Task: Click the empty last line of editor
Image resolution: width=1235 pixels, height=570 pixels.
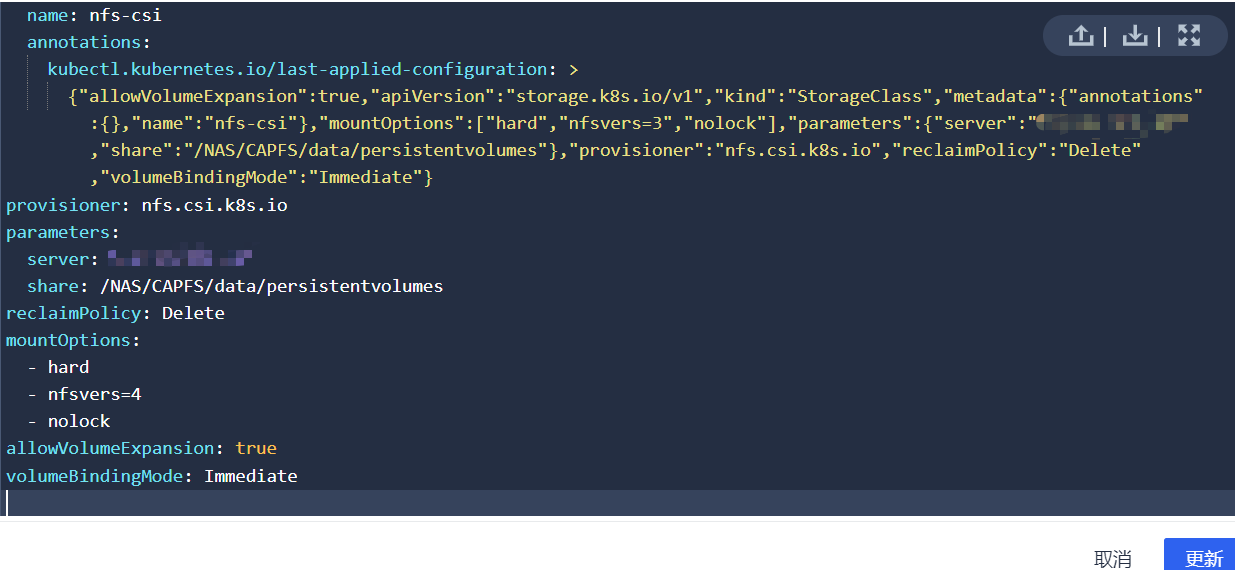Action: coord(600,502)
